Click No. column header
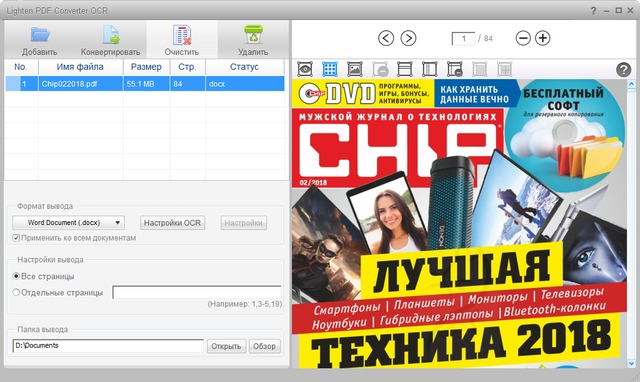The width and height of the screenshot is (640, 382). 21,67
